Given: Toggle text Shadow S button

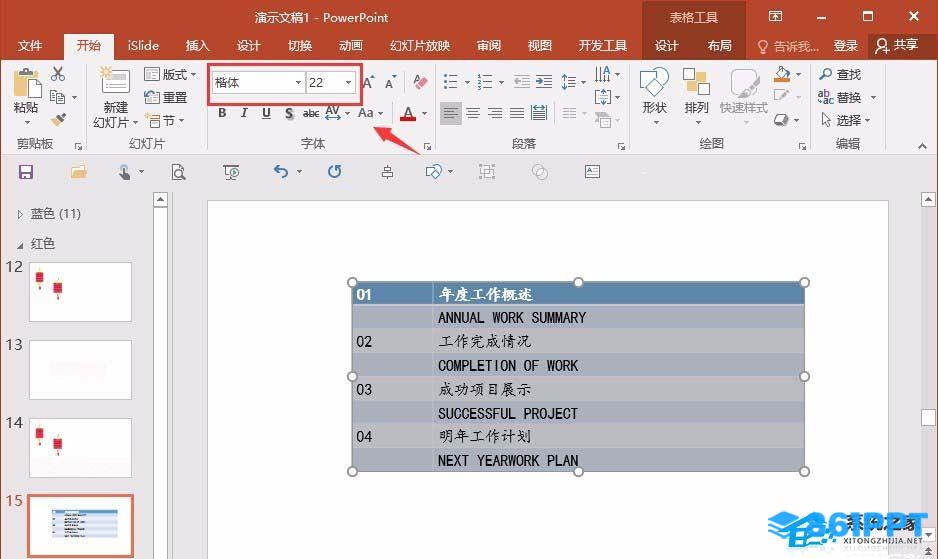Looking at the screenshot, I should 289,113.
